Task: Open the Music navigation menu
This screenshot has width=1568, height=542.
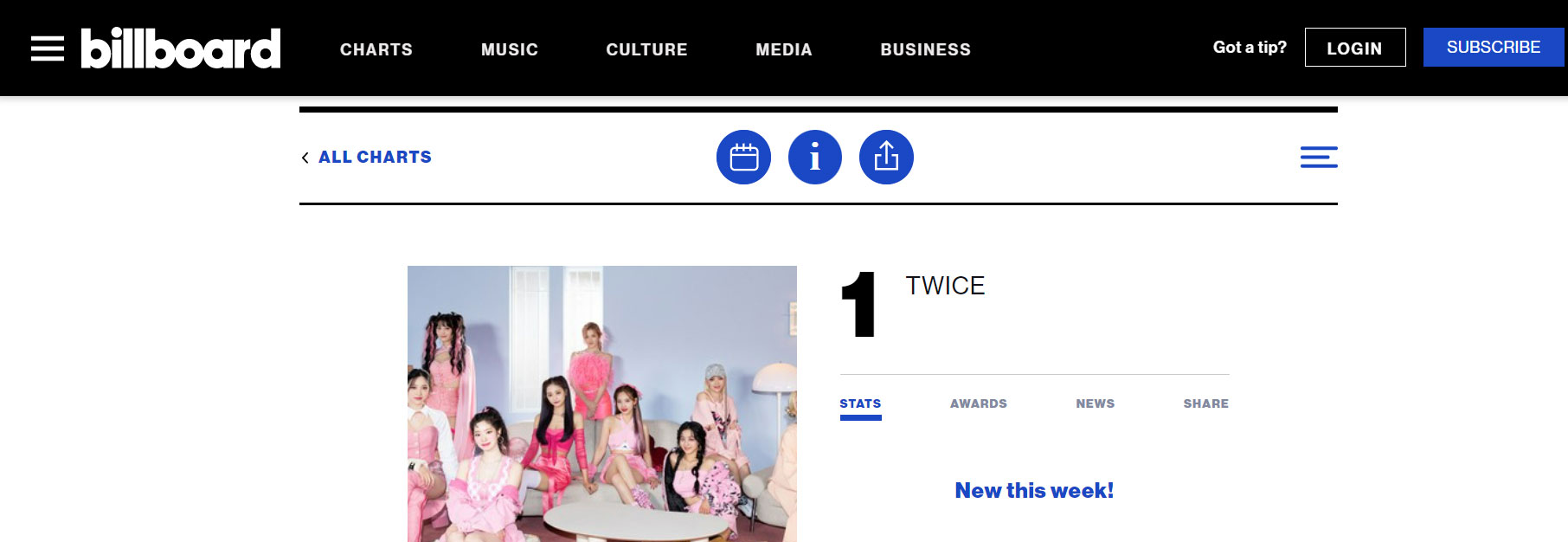Action: (x=510, y=49)
